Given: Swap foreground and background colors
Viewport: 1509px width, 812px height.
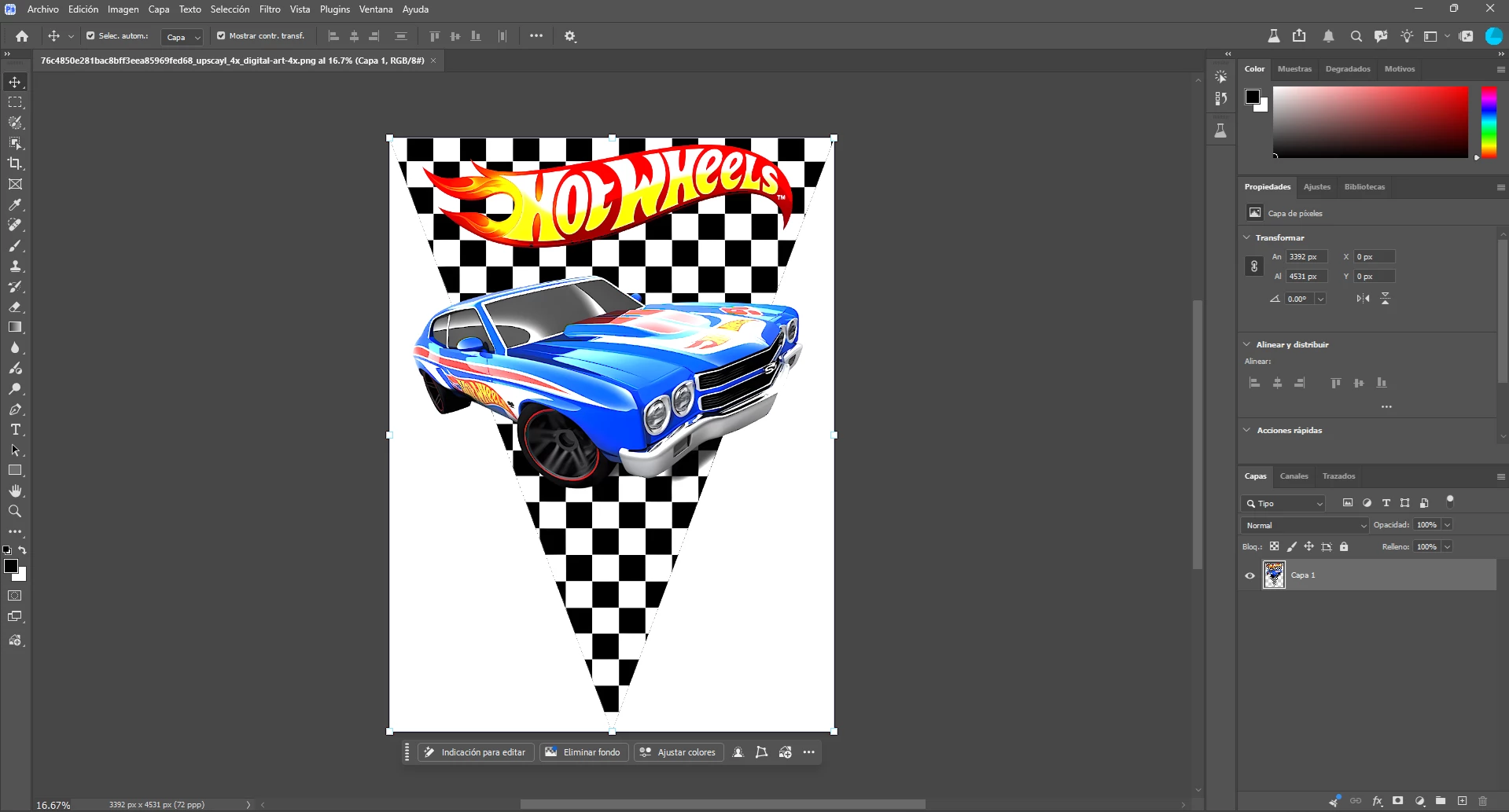Looking at the screenshot, I should pyautogui.click(x=23, y=550).
